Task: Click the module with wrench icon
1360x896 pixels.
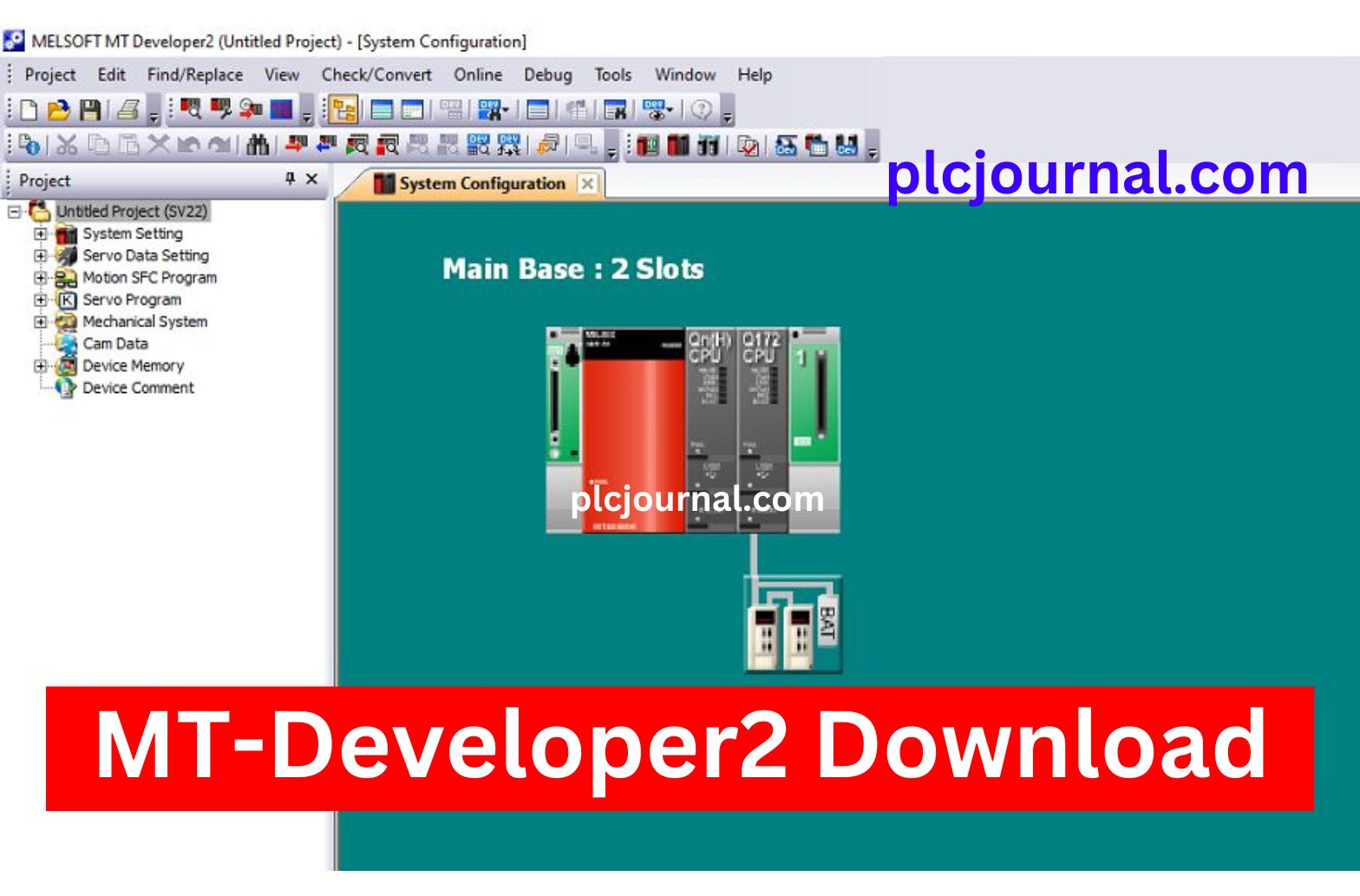Action: coord(221,110)
